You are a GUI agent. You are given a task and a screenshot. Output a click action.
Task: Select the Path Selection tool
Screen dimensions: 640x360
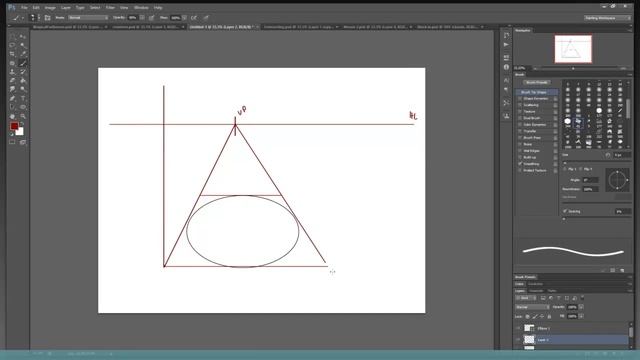coord(12,107)
